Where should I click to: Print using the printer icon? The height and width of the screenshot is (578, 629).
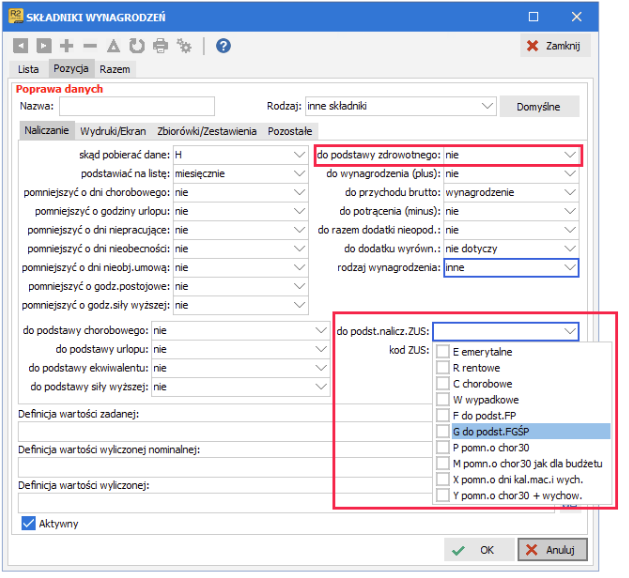pos(160,46)
